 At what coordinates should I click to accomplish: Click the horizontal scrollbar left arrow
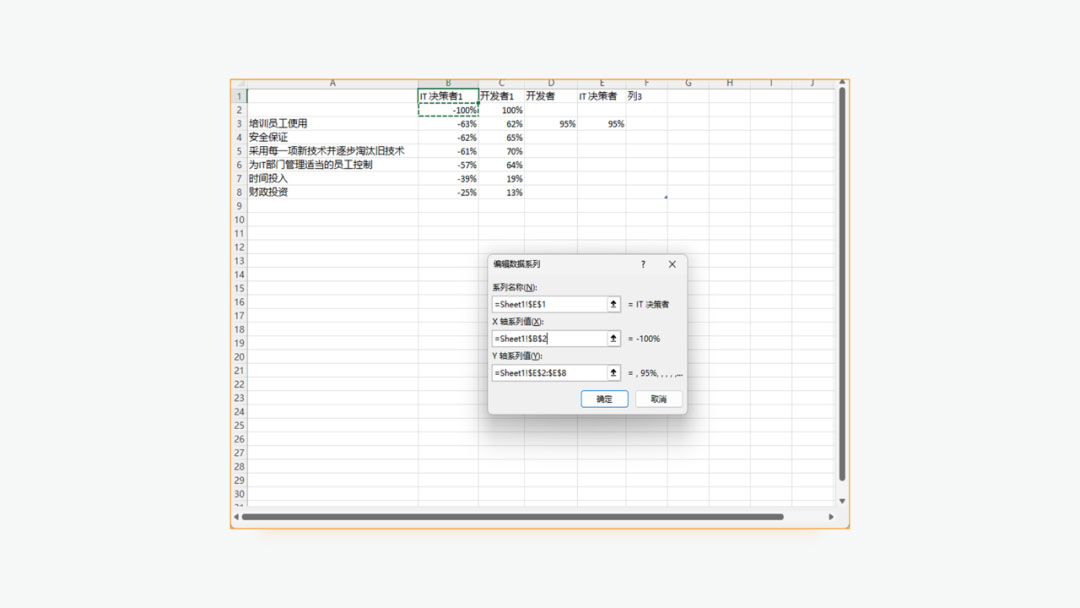click(236, 516)
